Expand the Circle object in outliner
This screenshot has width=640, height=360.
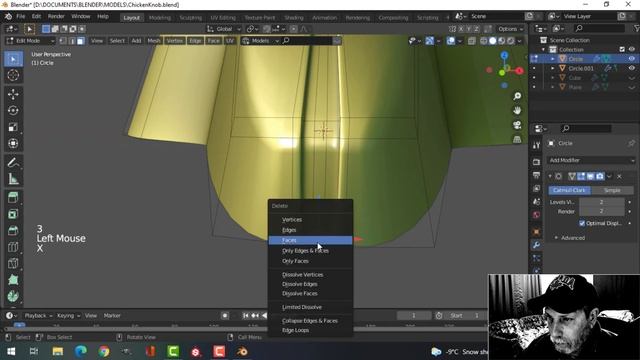(x=553, y=59)
